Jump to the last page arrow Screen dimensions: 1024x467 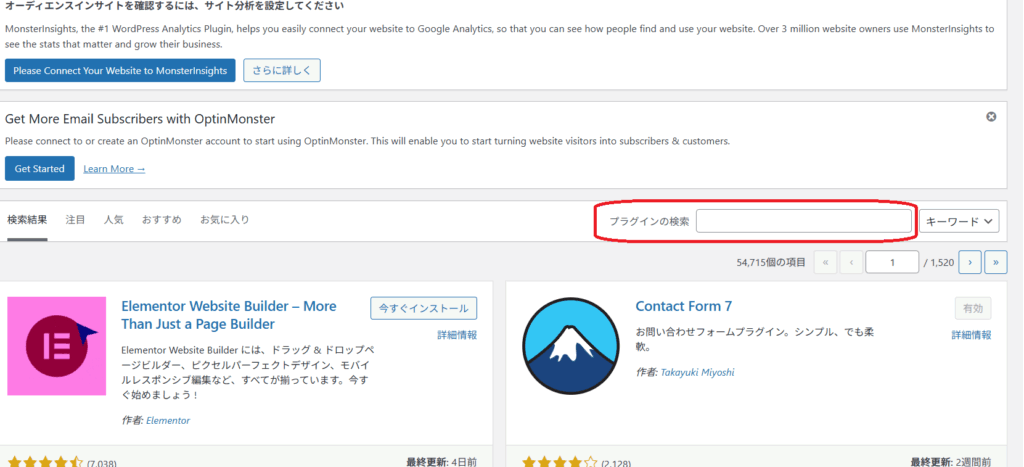pyautogui.click(x=996, y=262)
